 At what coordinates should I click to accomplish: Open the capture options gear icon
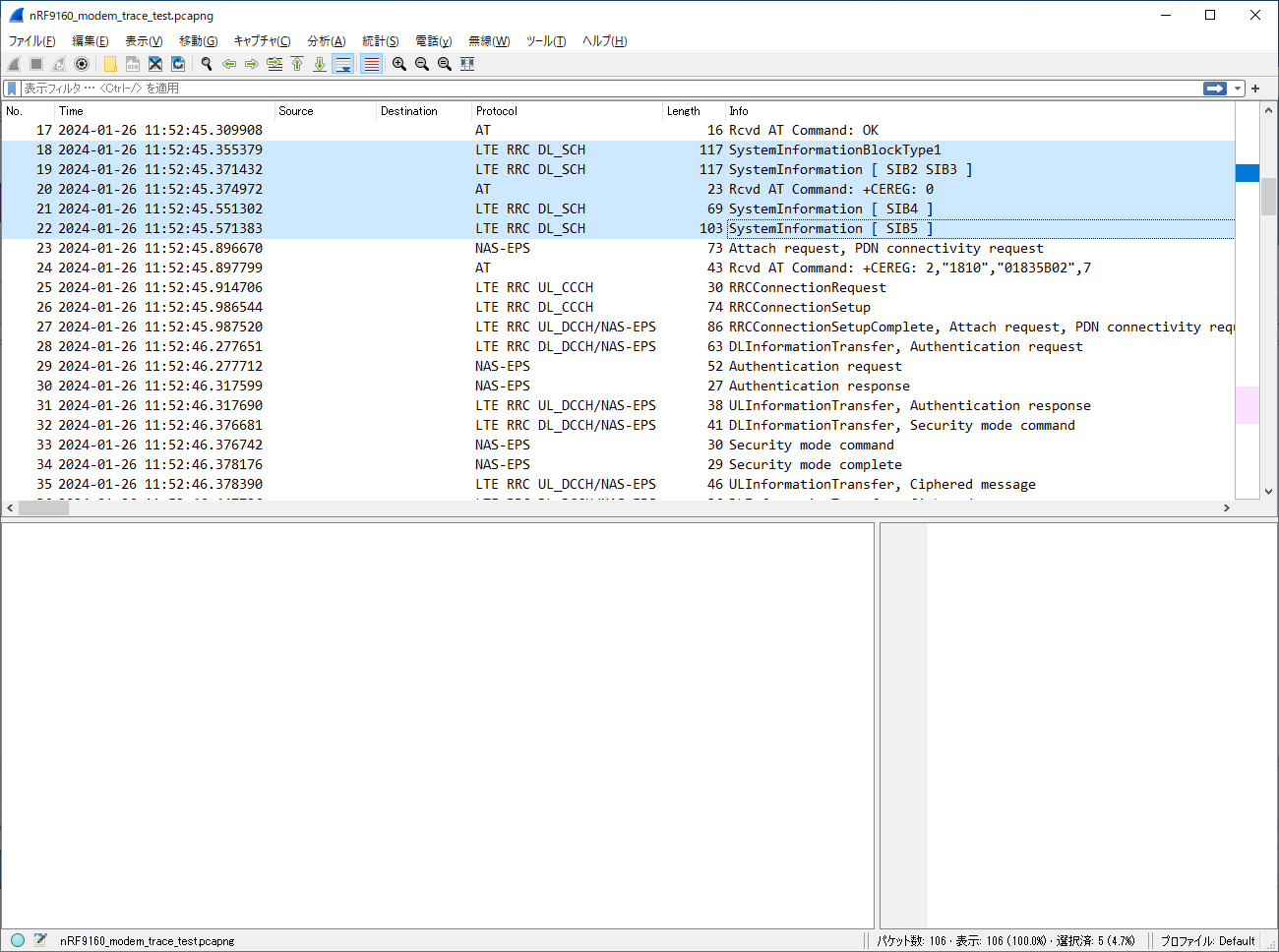pos(82,64)
